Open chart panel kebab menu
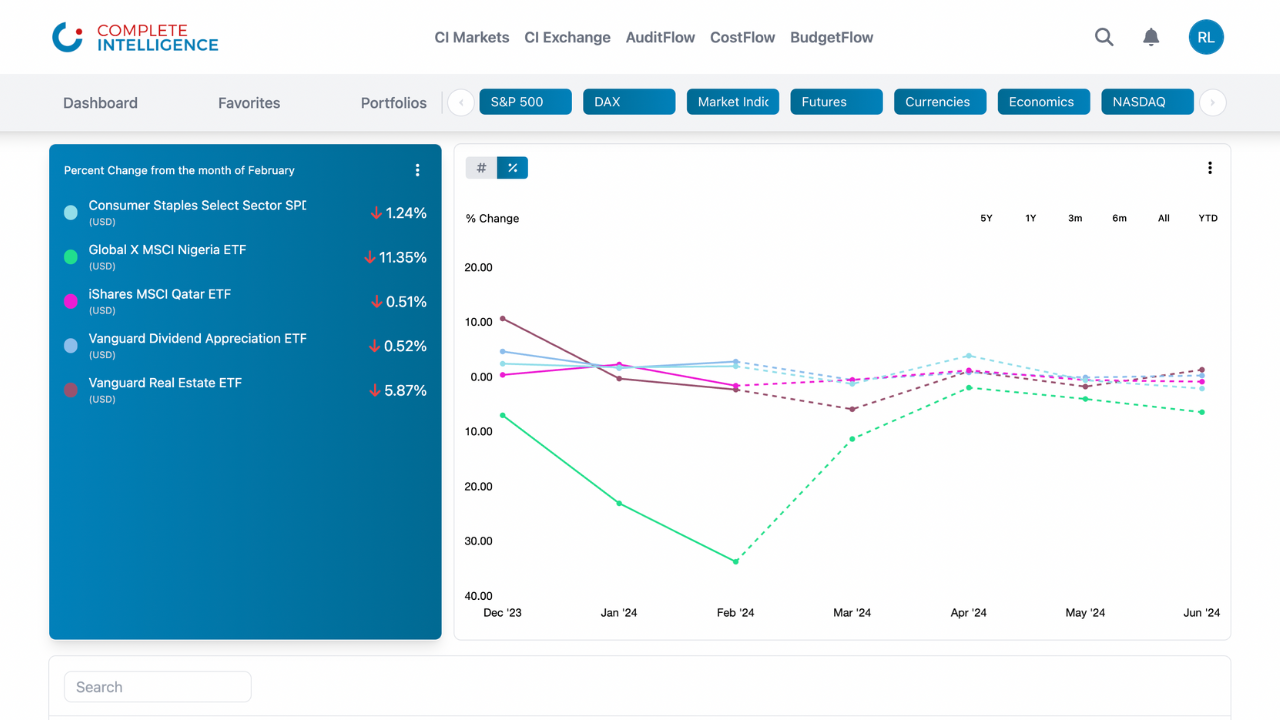This screenshot has height=720, width=1280. pos(1209,168)
